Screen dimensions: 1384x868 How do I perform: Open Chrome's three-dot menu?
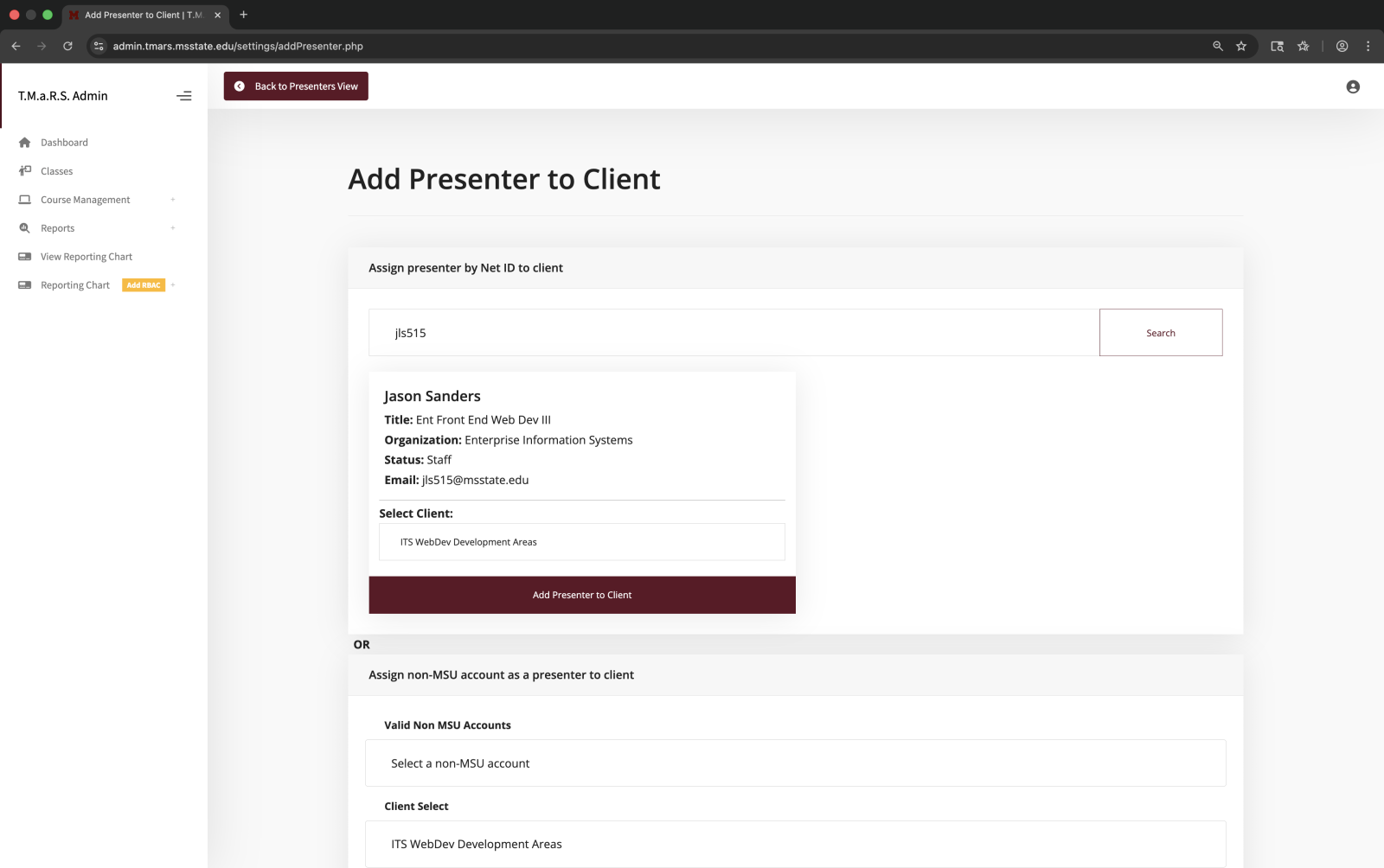coord(1368,46)
